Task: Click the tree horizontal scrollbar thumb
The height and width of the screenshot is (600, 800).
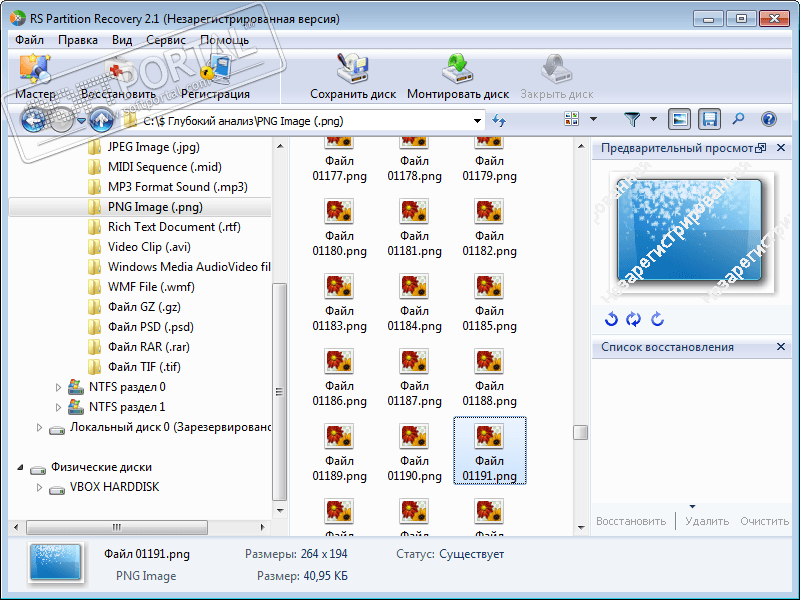Action: point(117,527)
